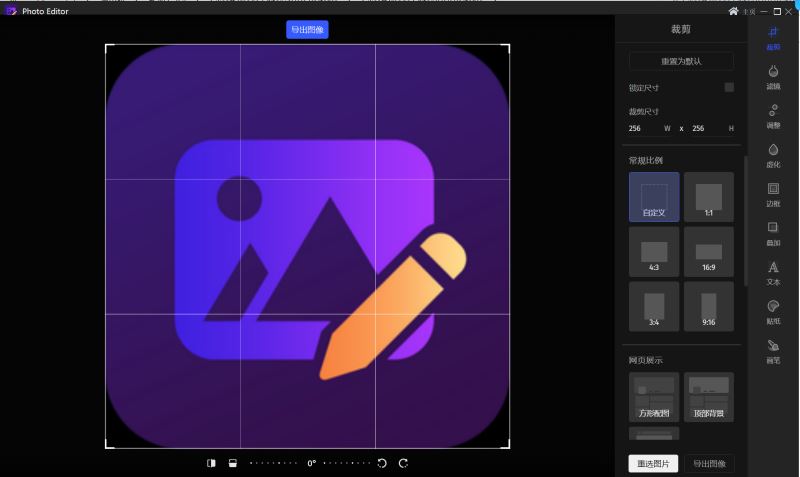Select the 裁剪 crop tool in sidebar
The image size is (800, 477).
point(773,38)
